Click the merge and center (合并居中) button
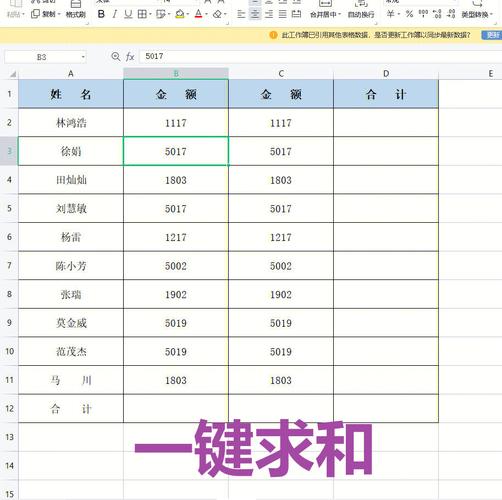Image resolution: width=502 pixels, height=500 pixels. (x=325, y=9)
